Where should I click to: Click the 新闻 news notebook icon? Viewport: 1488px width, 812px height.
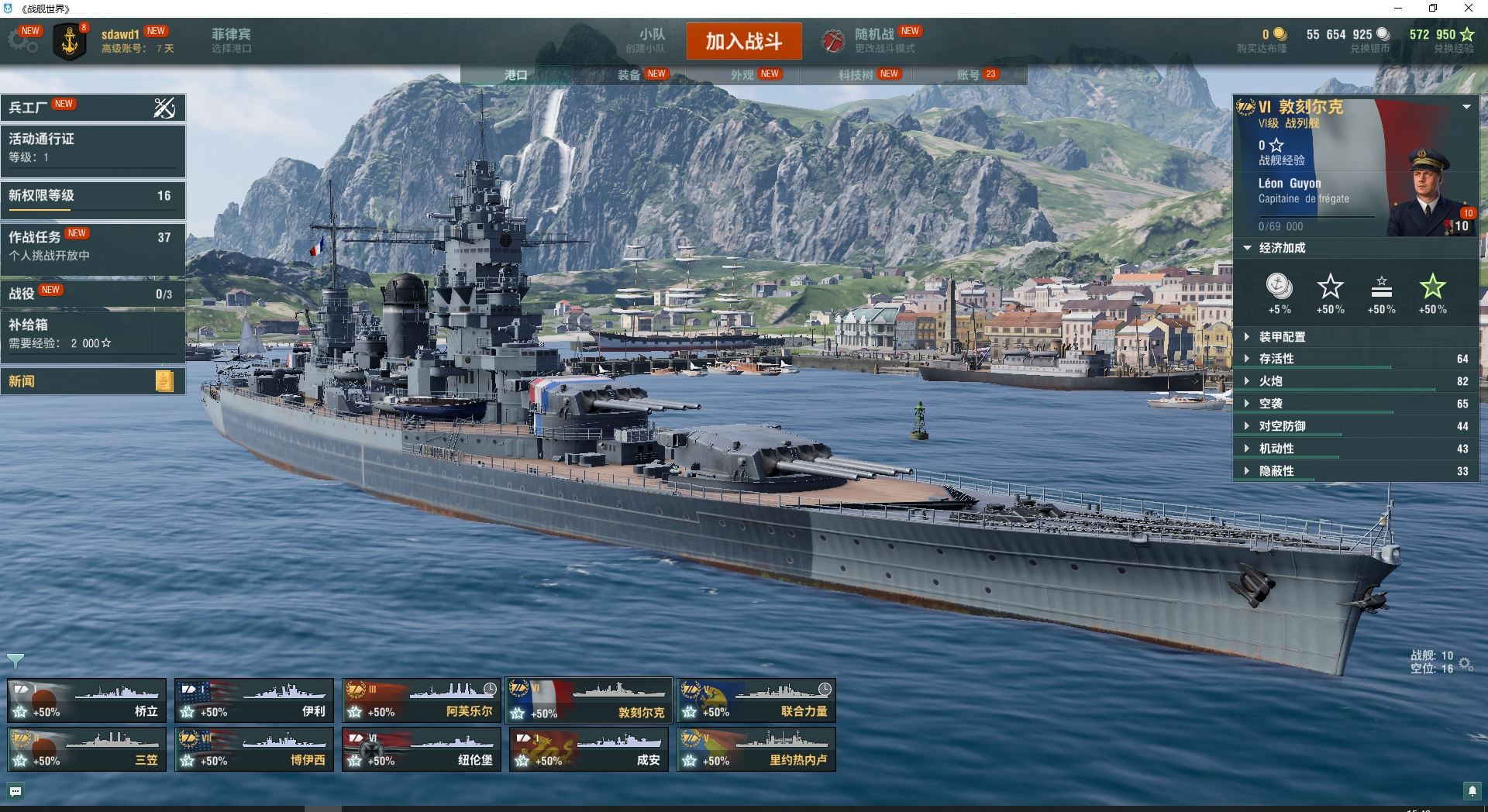point(164,380)
